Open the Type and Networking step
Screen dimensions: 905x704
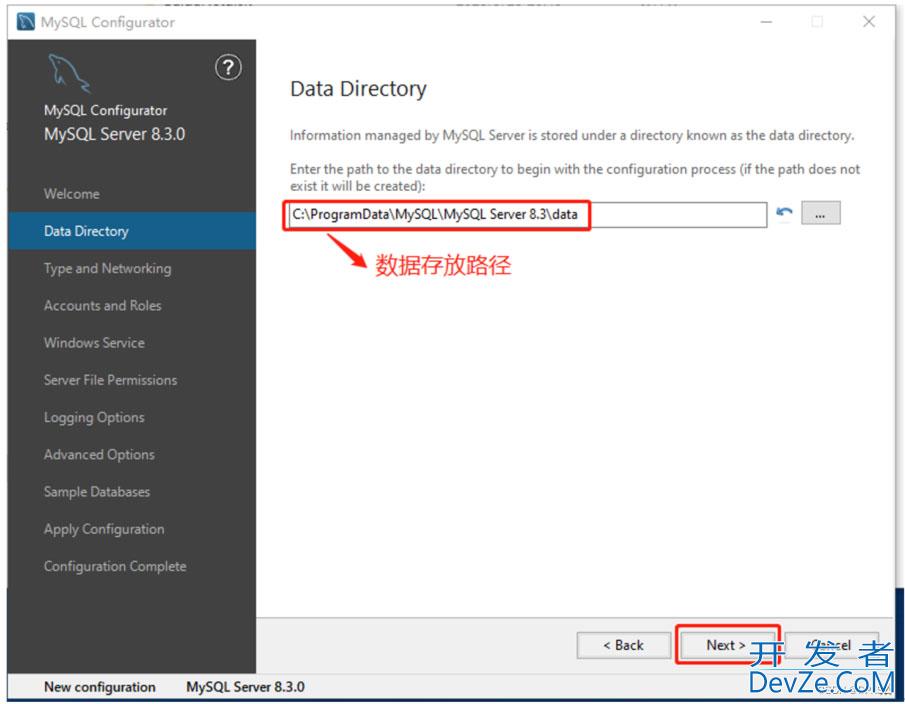(107, 268)
